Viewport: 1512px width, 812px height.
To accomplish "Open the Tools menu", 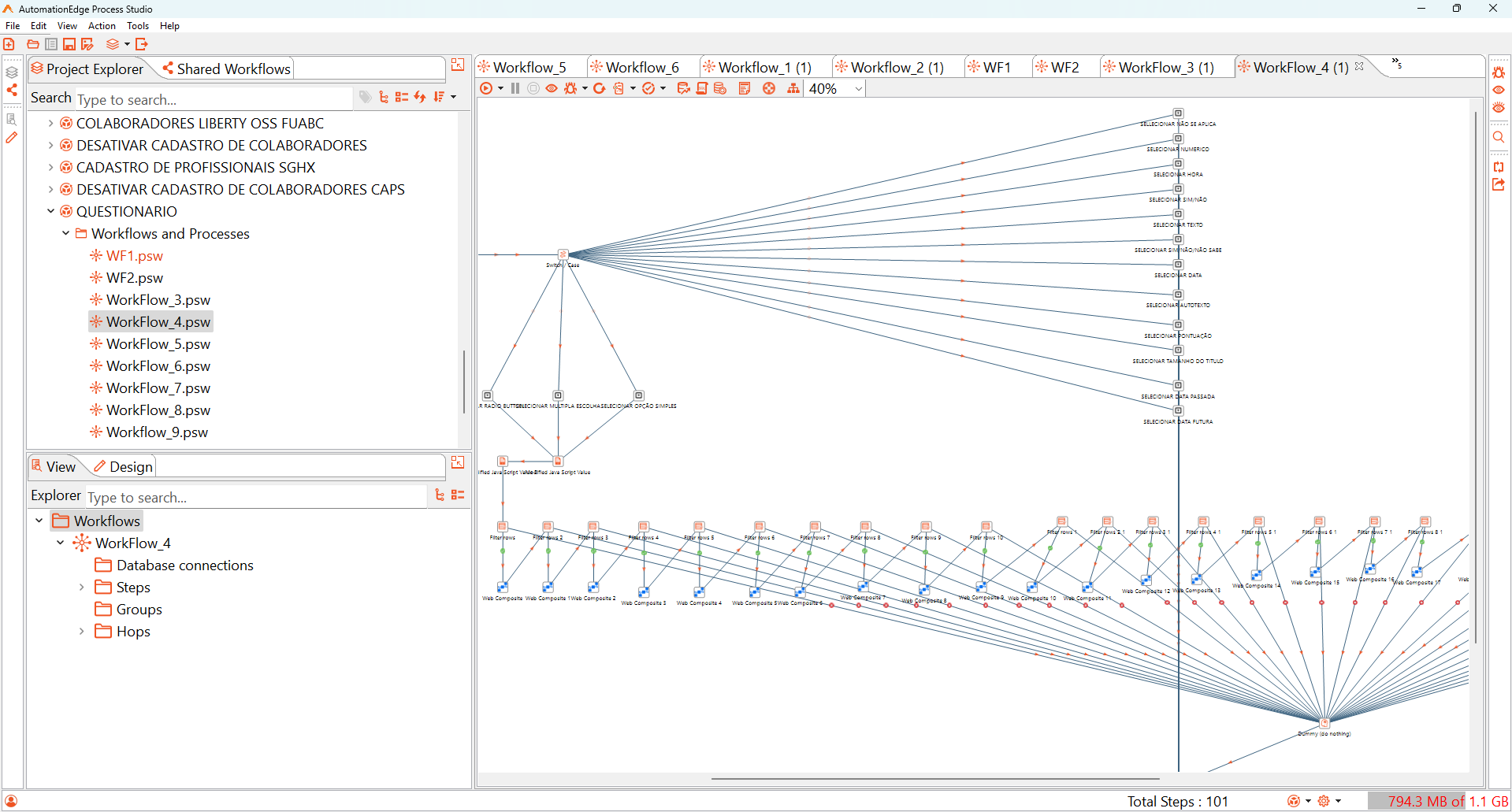I will (138, 26).
